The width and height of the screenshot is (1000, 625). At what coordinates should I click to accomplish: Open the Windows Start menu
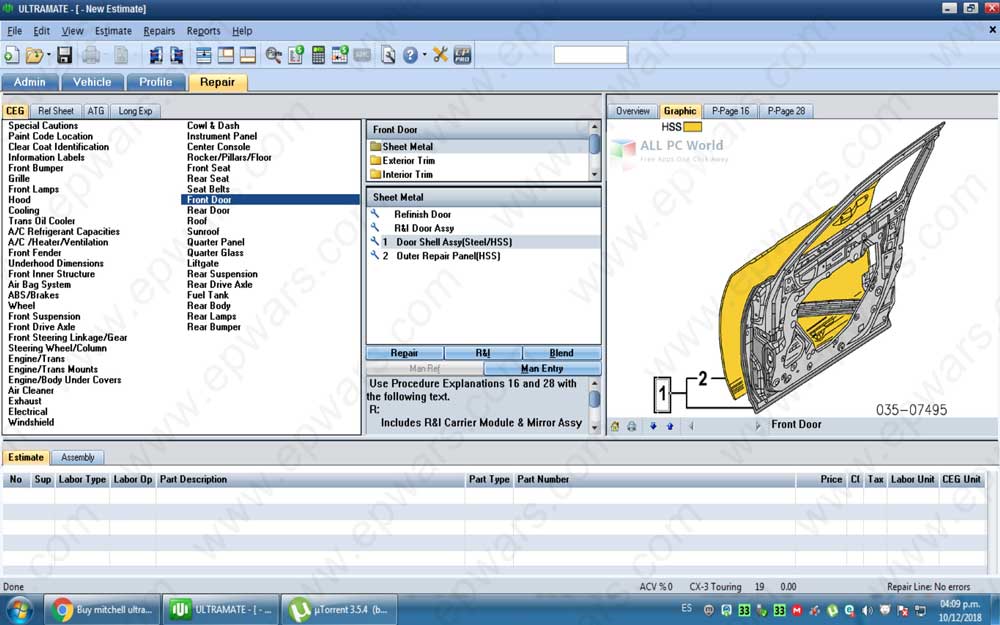(19, 610)
